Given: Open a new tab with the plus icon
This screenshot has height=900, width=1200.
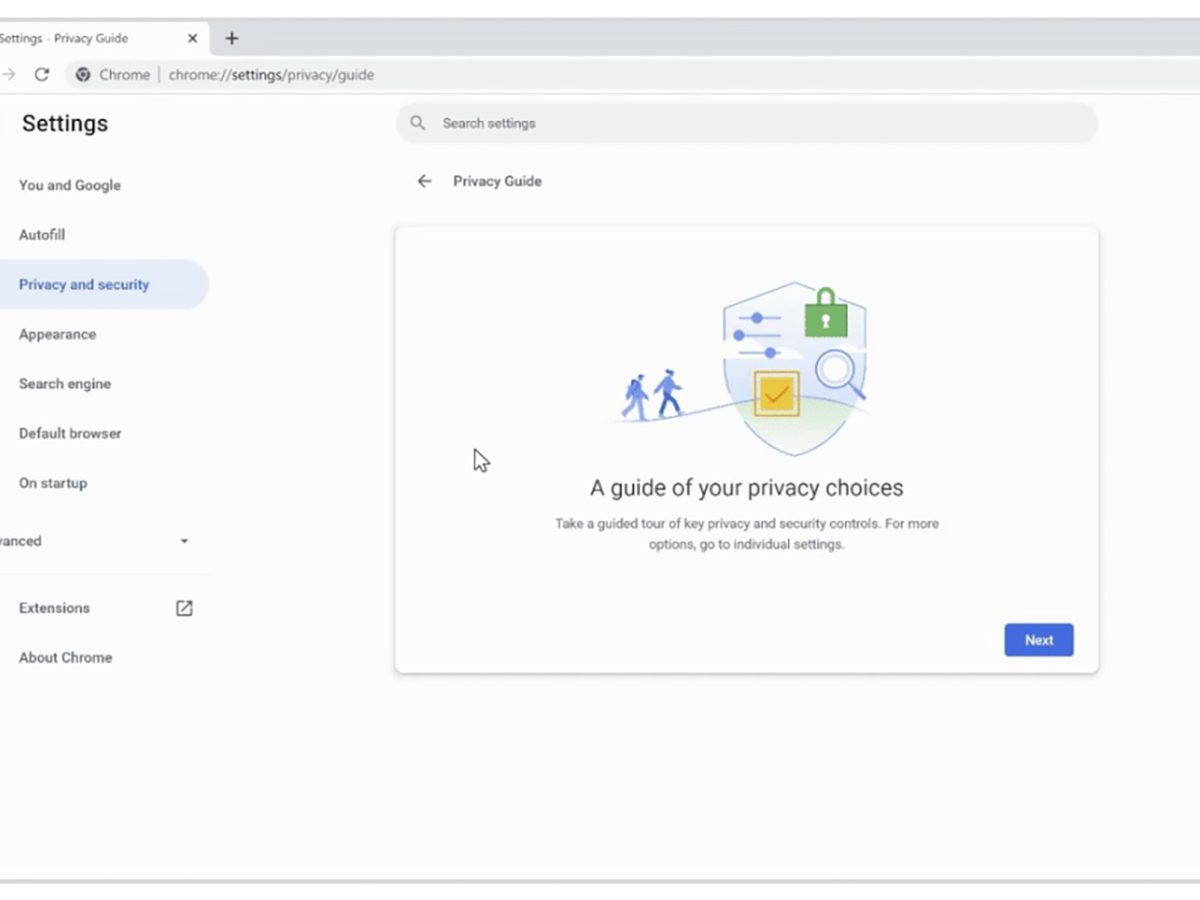Looking at the screenshot, I should pyautogui.click(x=231, y=38).
